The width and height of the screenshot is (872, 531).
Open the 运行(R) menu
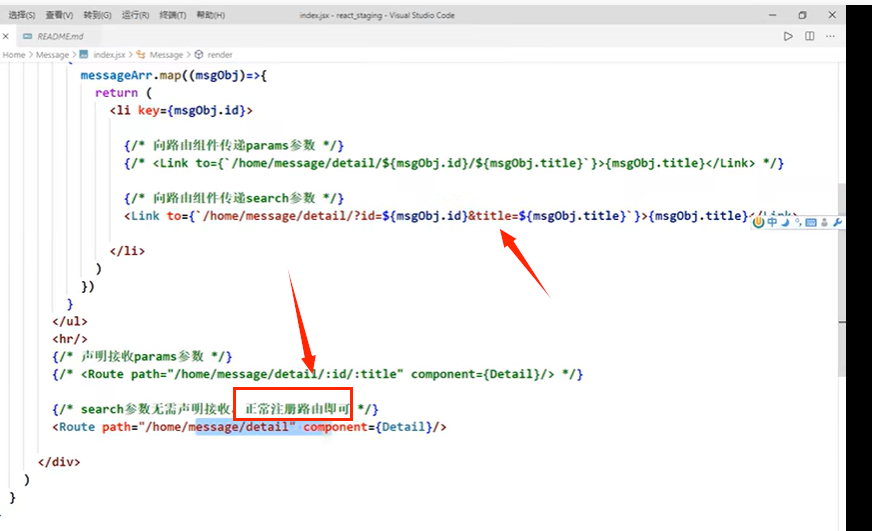click(135, 15)
